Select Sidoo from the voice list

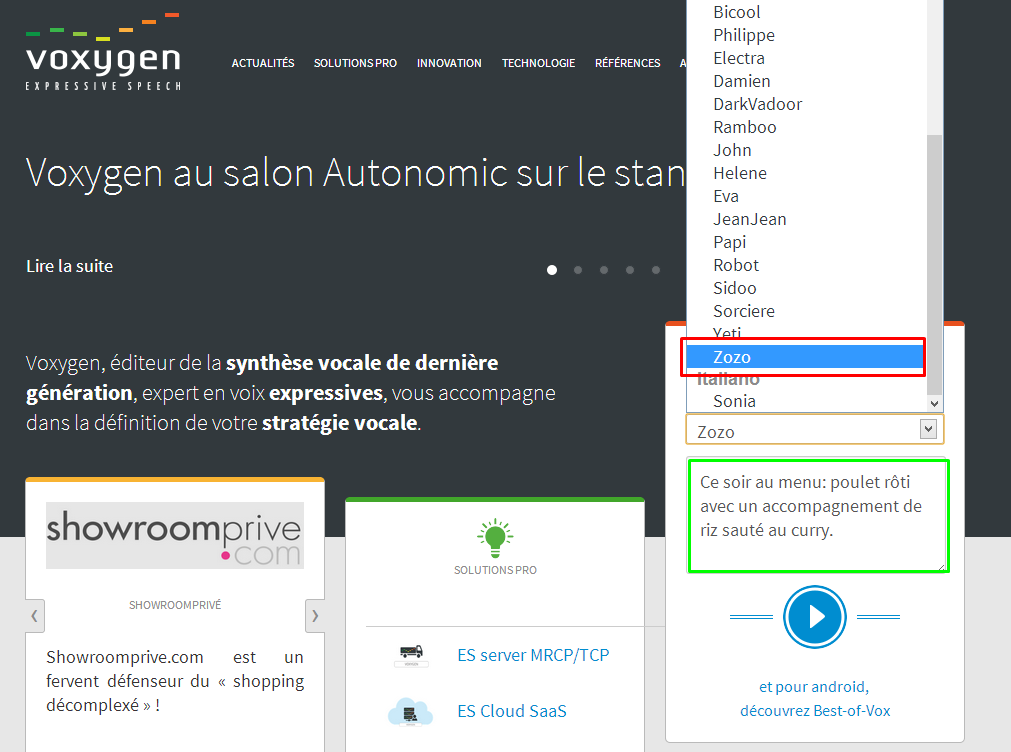[806, 288]
